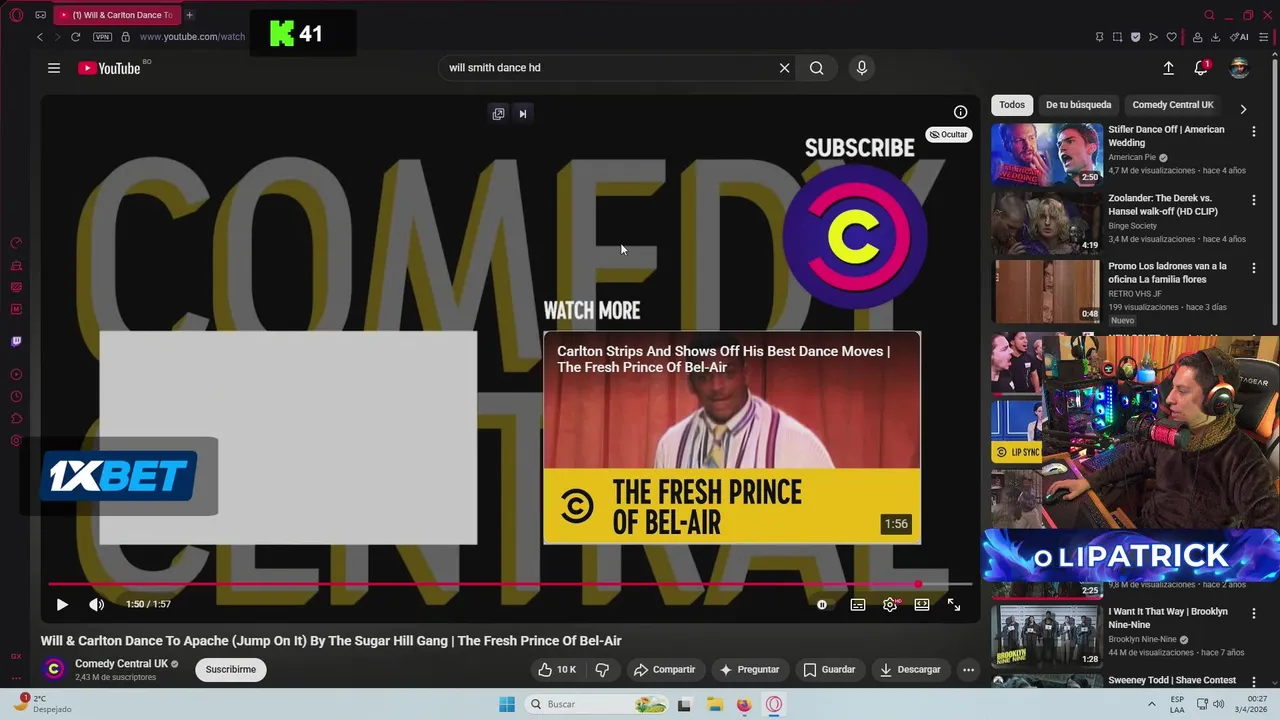Click the Comedy Central subscribe logo on end screen
Image resolution: width=1280 pixels, height=720 pixels.
point(855,237)
